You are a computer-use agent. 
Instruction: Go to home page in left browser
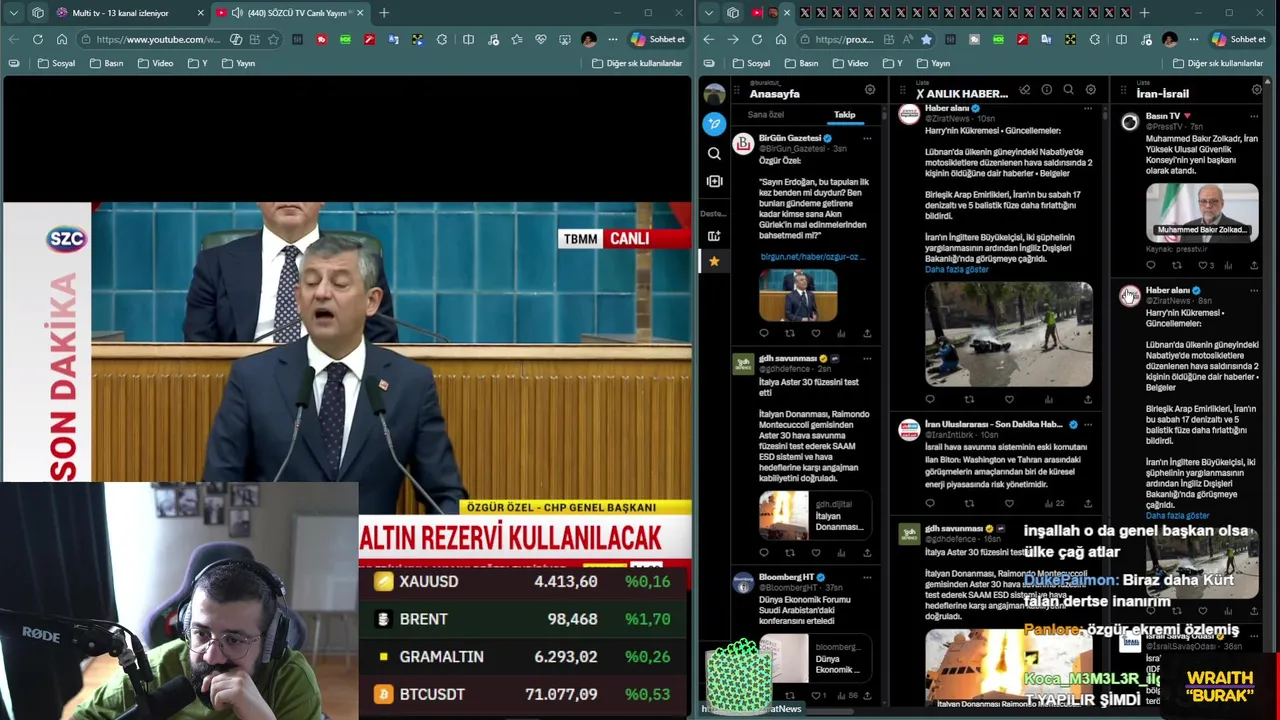pyautogui.click(x=61, y=39)
